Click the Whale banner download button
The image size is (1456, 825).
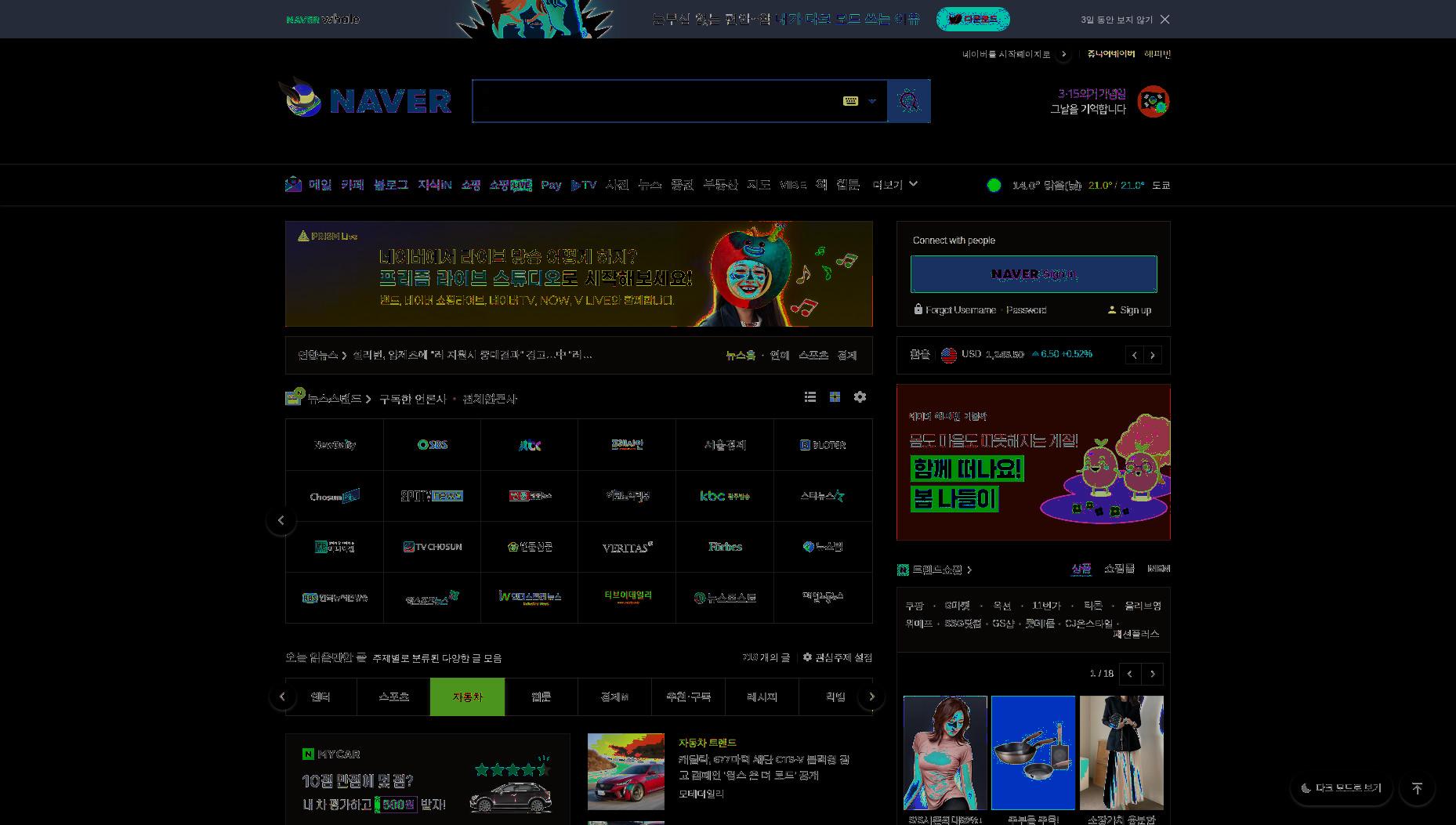point(972,20)
